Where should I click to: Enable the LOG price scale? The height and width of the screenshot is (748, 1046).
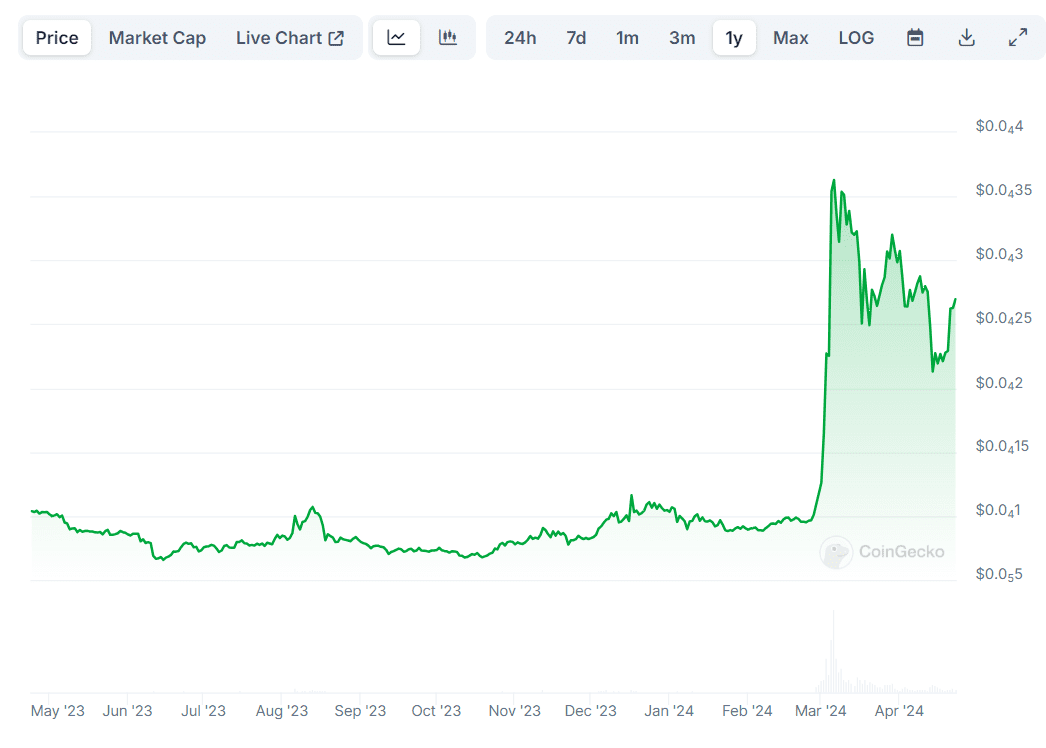[x=856, y=37]
